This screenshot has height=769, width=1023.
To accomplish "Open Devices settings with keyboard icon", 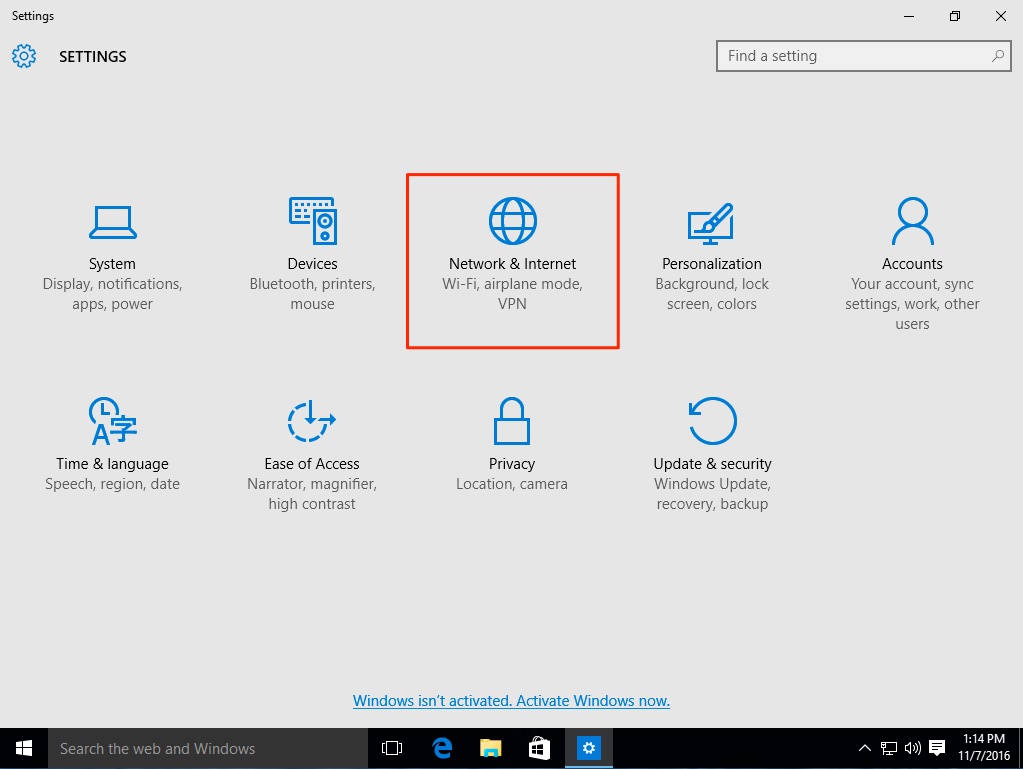I will [312, 222].
